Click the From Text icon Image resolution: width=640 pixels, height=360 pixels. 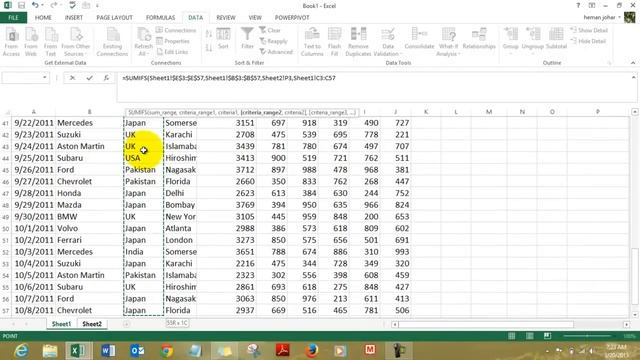[51, 42]
